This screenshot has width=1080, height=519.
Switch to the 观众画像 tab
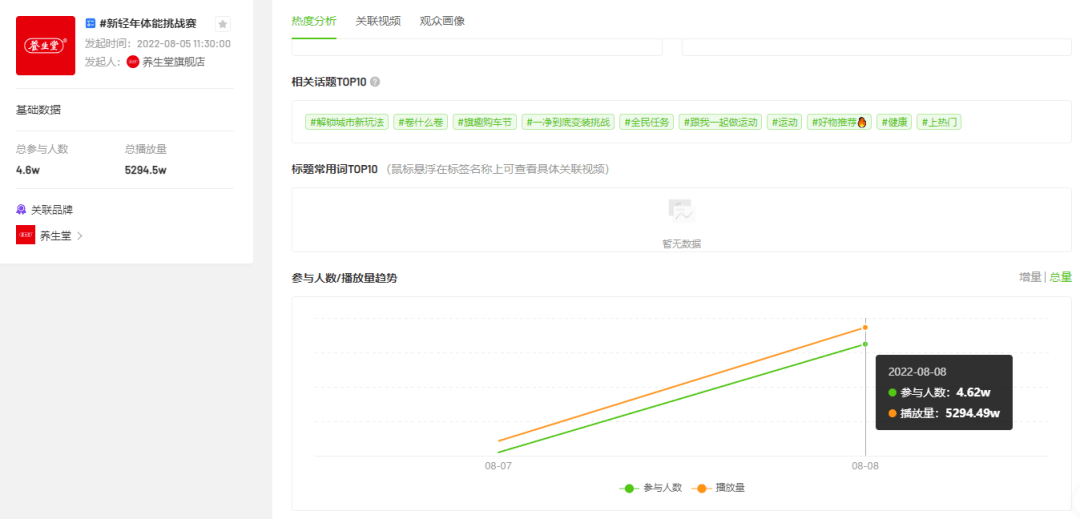point(442,21)
